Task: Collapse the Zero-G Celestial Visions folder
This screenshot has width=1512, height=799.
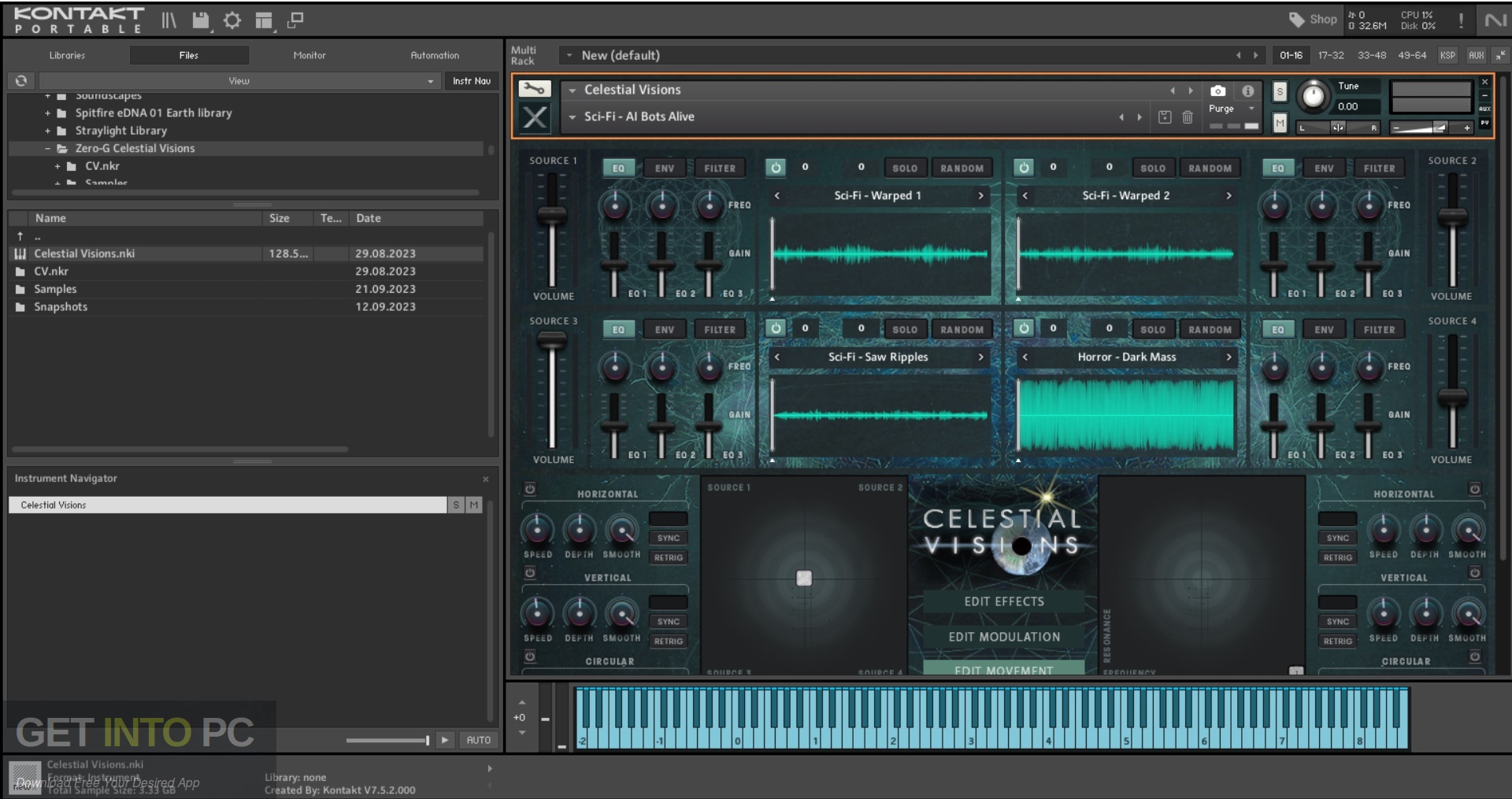Action: [x=47, y=148]
